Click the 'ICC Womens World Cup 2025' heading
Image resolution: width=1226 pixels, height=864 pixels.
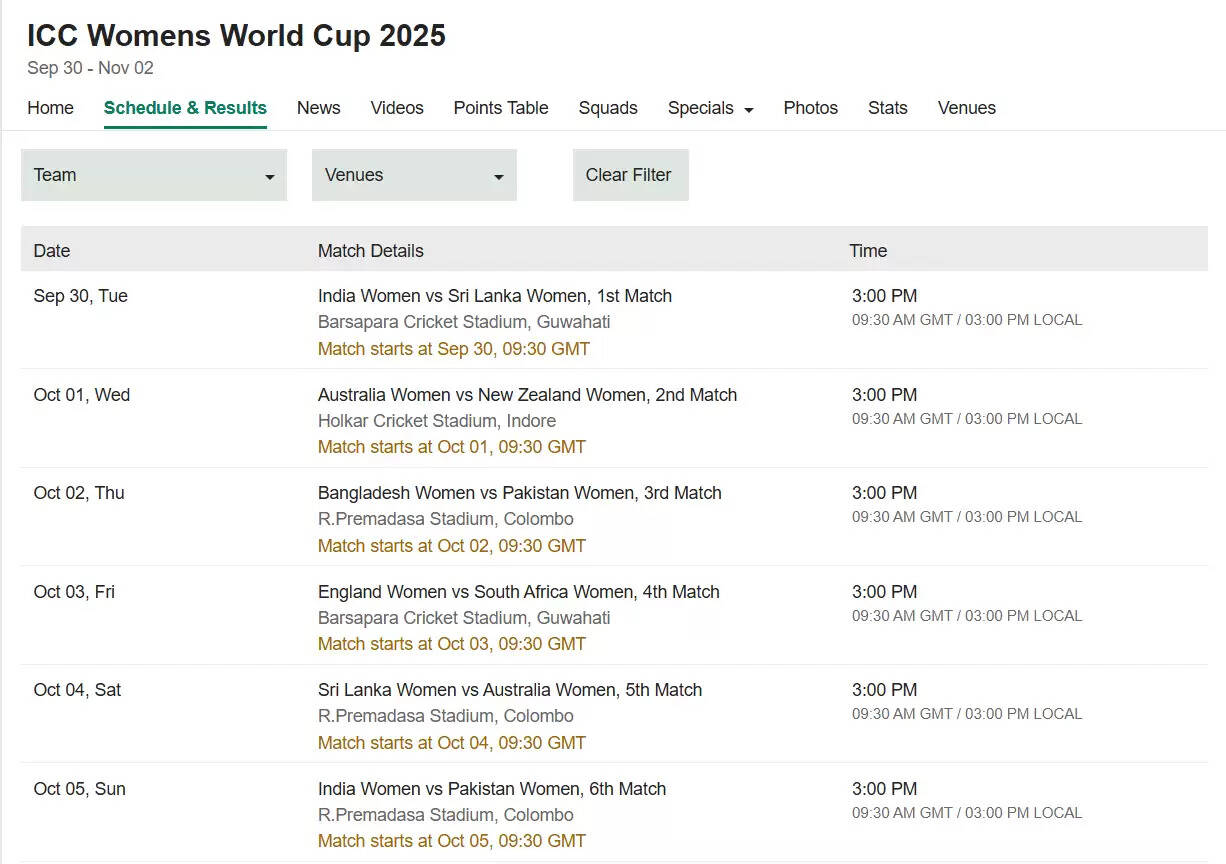click(x=236, y=35)
